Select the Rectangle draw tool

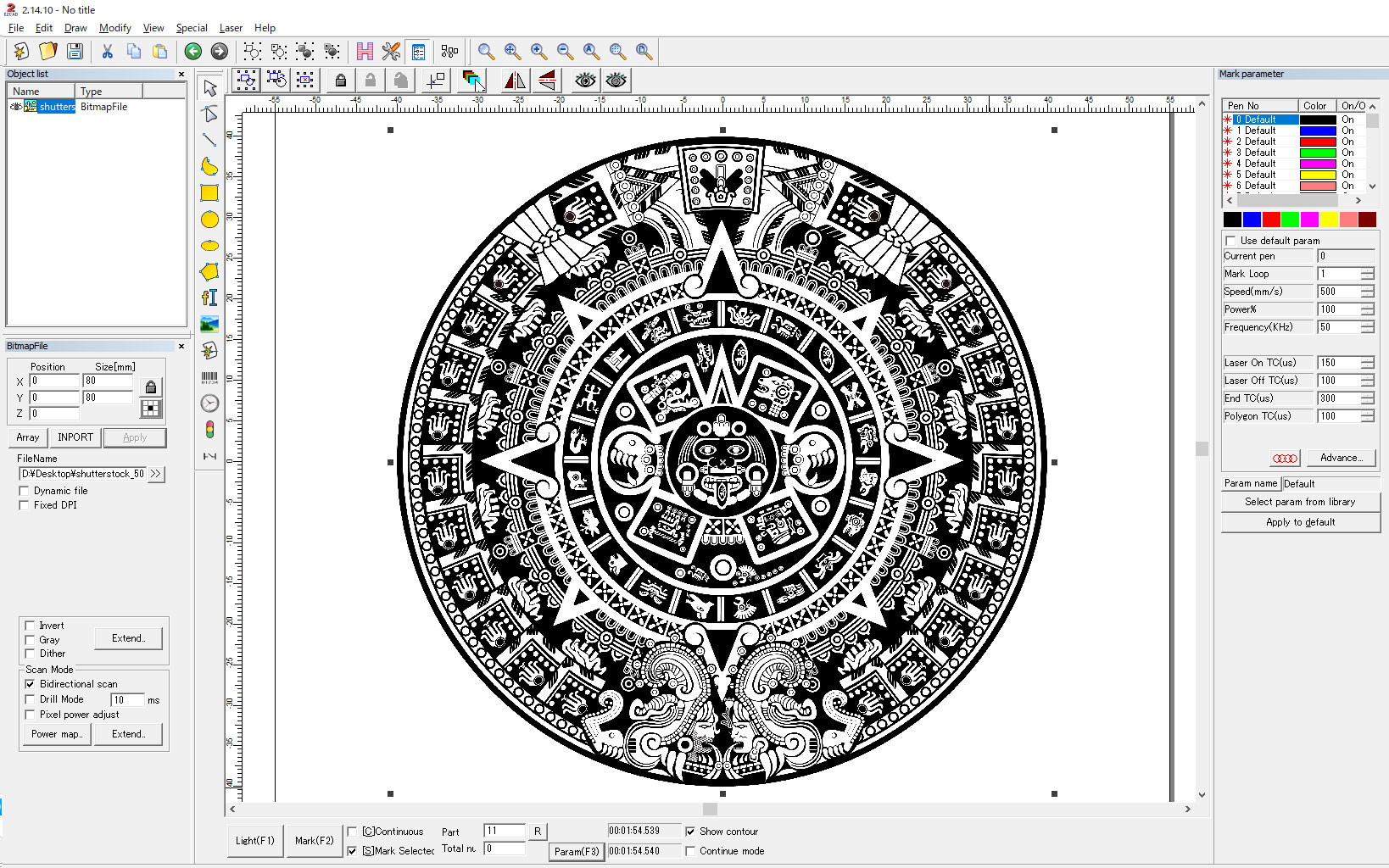pos(209,192)
